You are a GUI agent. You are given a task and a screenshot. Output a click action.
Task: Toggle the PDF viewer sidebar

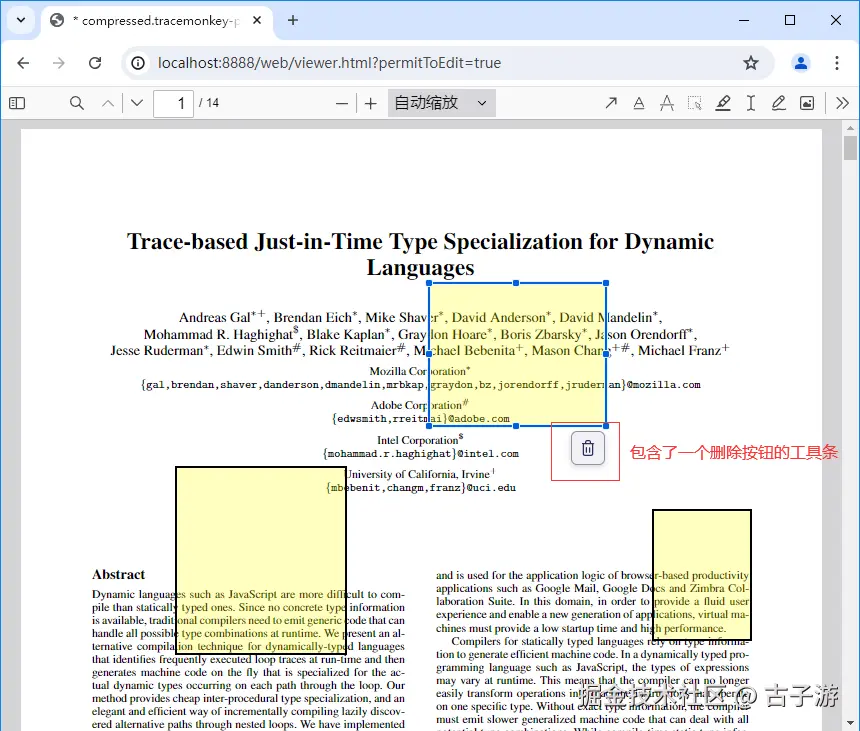click(17, 103)
